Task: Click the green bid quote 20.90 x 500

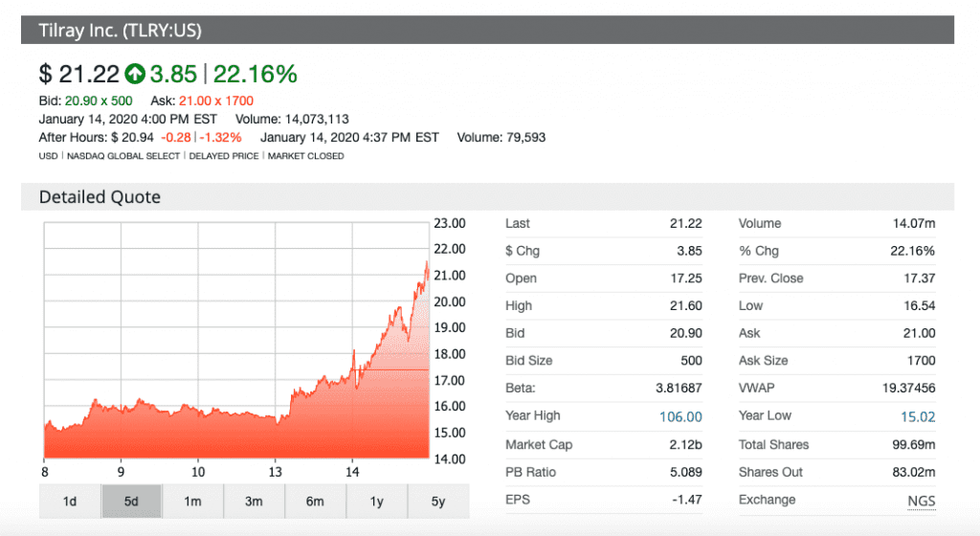Action: tap(99, 101)
